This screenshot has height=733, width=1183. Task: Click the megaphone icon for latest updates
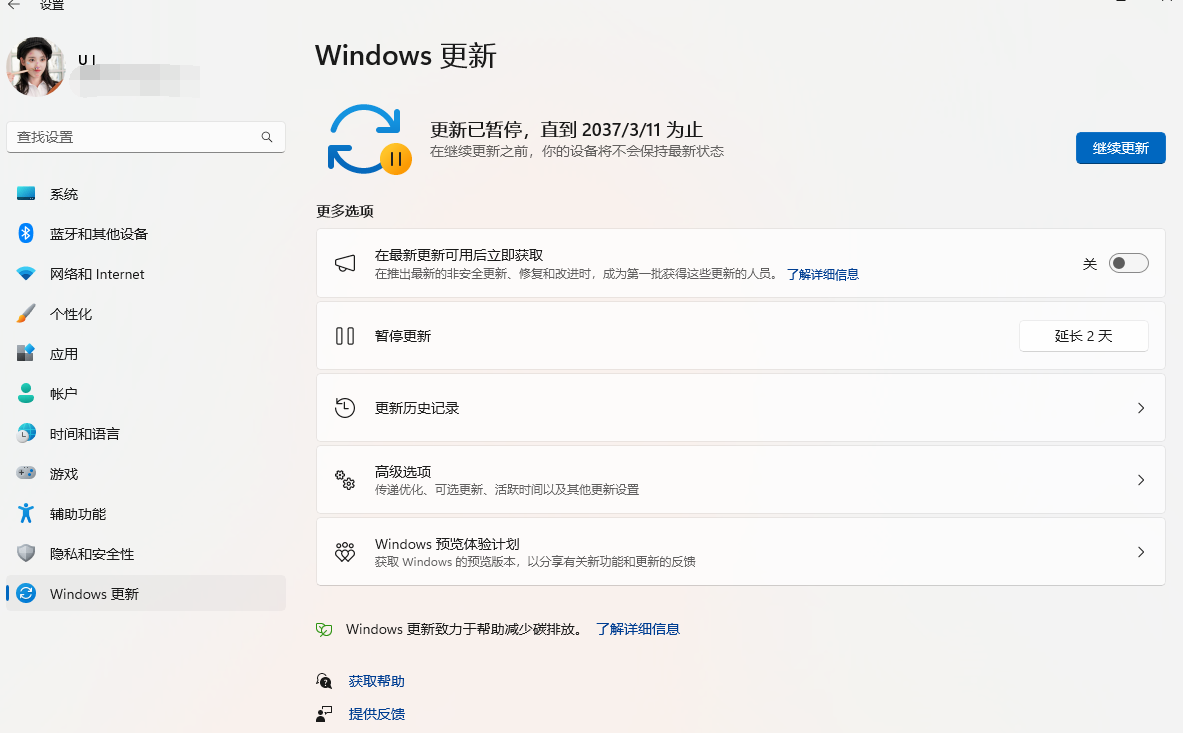pos(345,263)
